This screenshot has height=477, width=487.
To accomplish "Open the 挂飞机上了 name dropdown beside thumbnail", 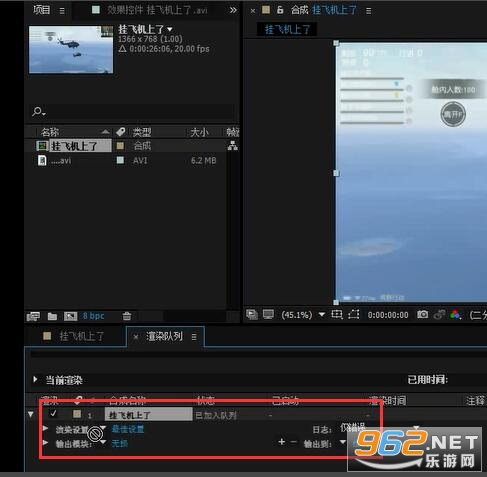I will [170, 30].
